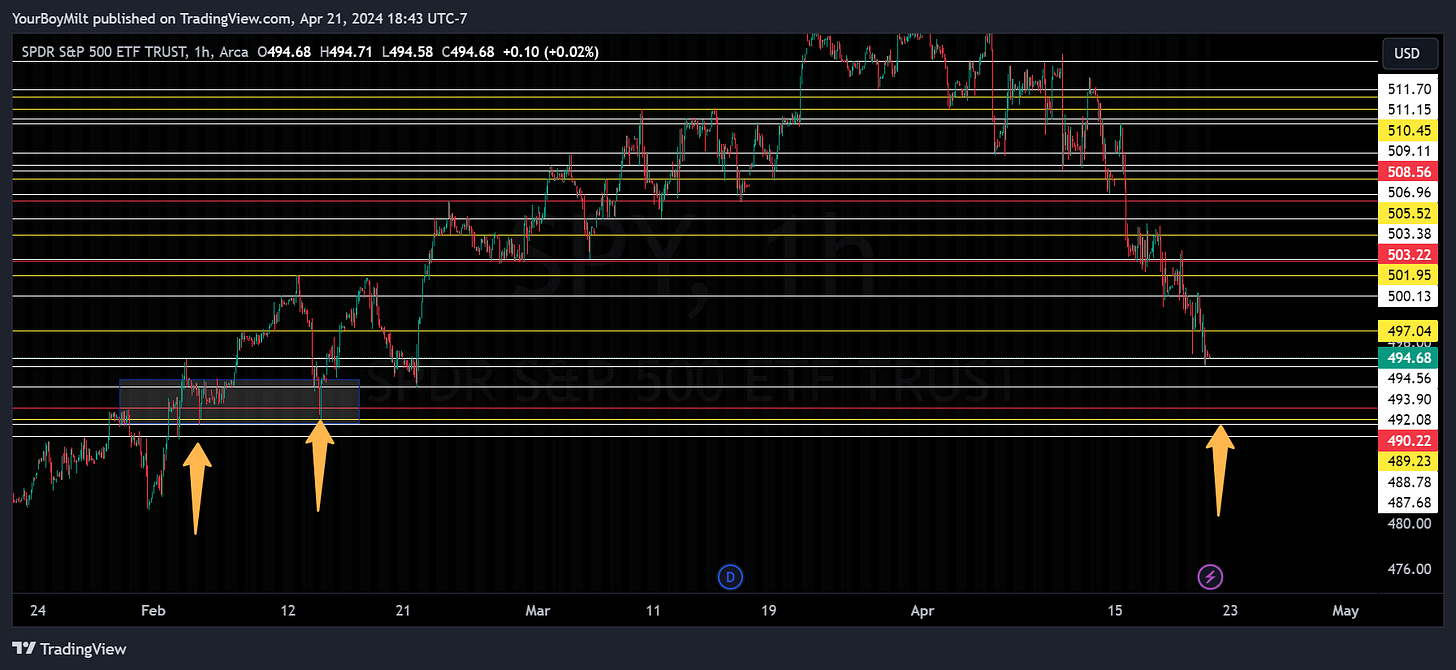Click the 21 date on time axis
This screenshot has height=670, width=1456.
tap(404, 610)
